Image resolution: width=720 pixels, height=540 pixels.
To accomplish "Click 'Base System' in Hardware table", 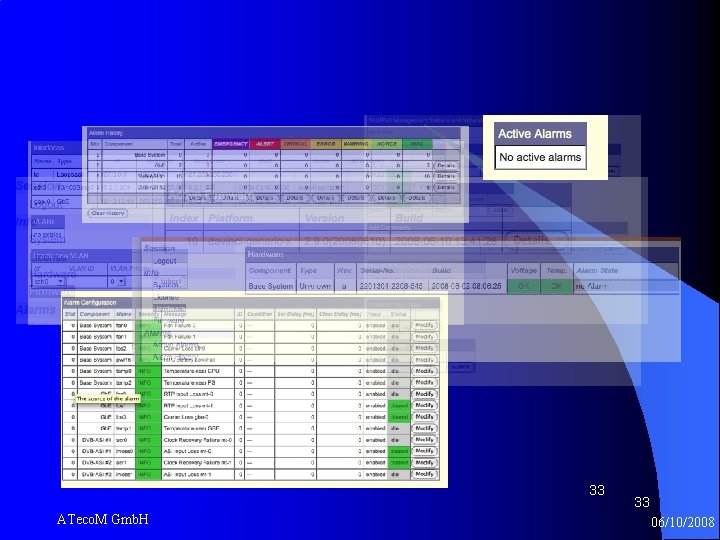I will tap(270, 286).
